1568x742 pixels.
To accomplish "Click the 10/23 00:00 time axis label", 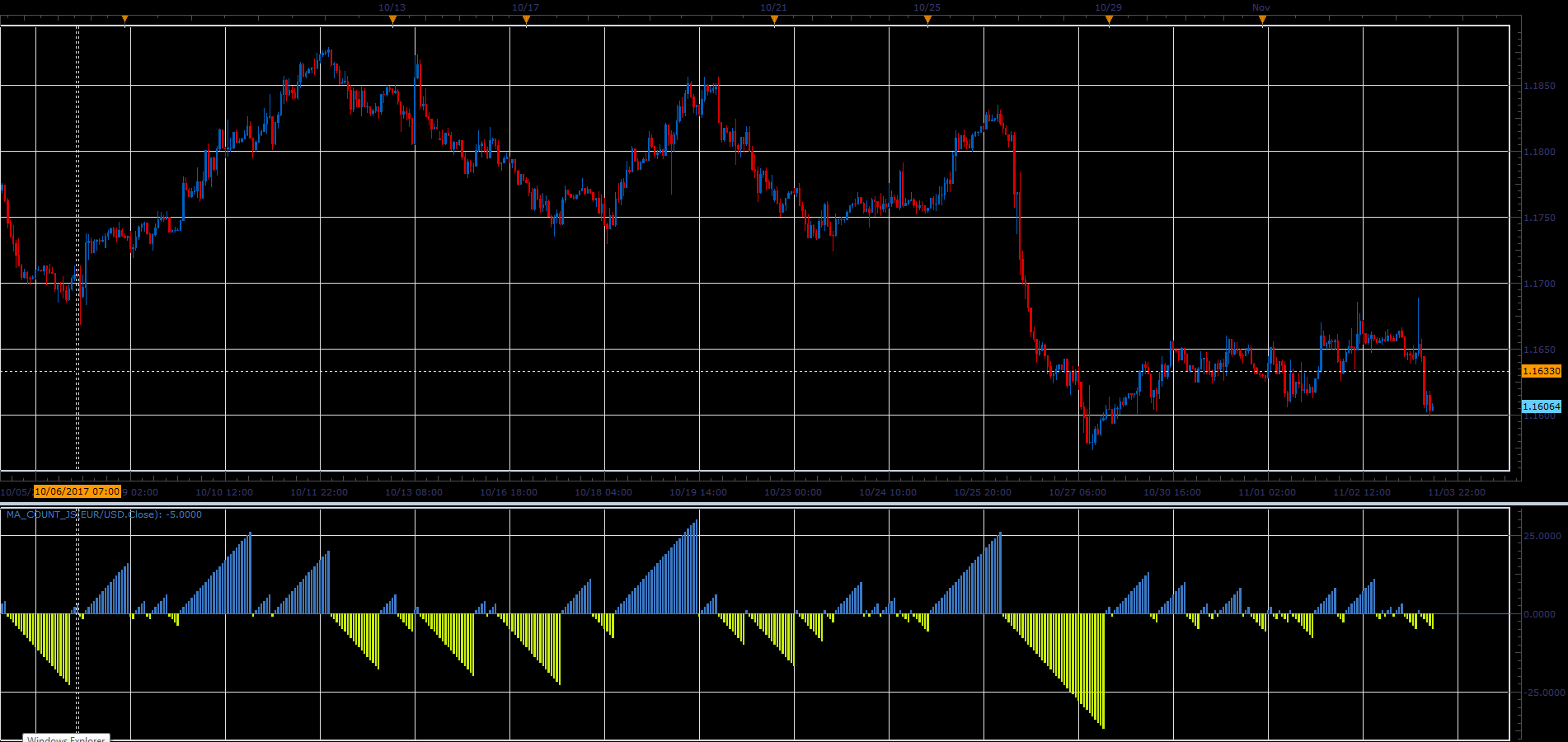I will tap(793, 492).
